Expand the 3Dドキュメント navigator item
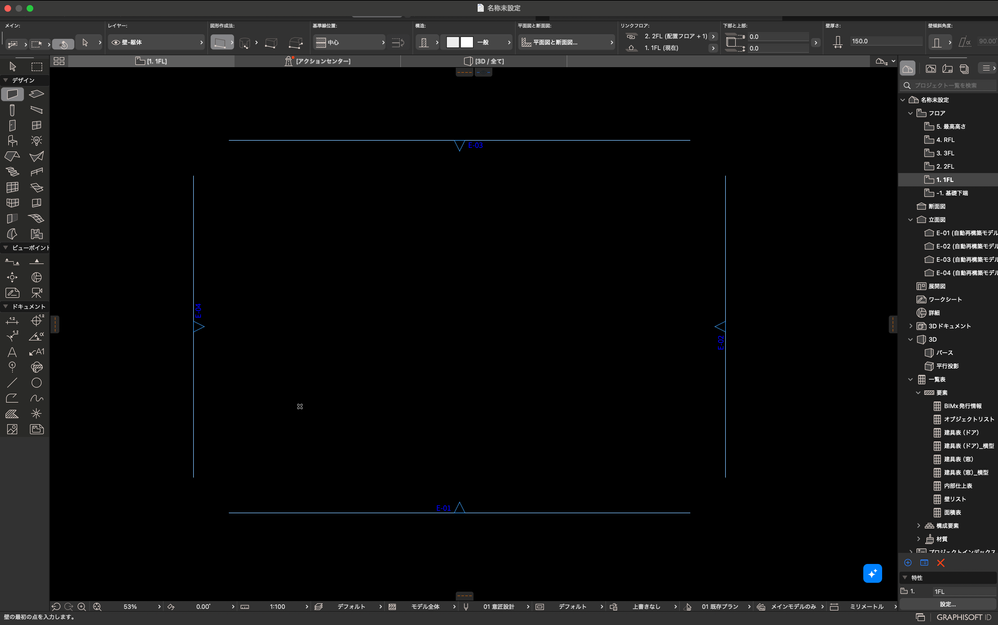Image resolution: width=998 pixels, height=625 pixels. tap(910, 326)
